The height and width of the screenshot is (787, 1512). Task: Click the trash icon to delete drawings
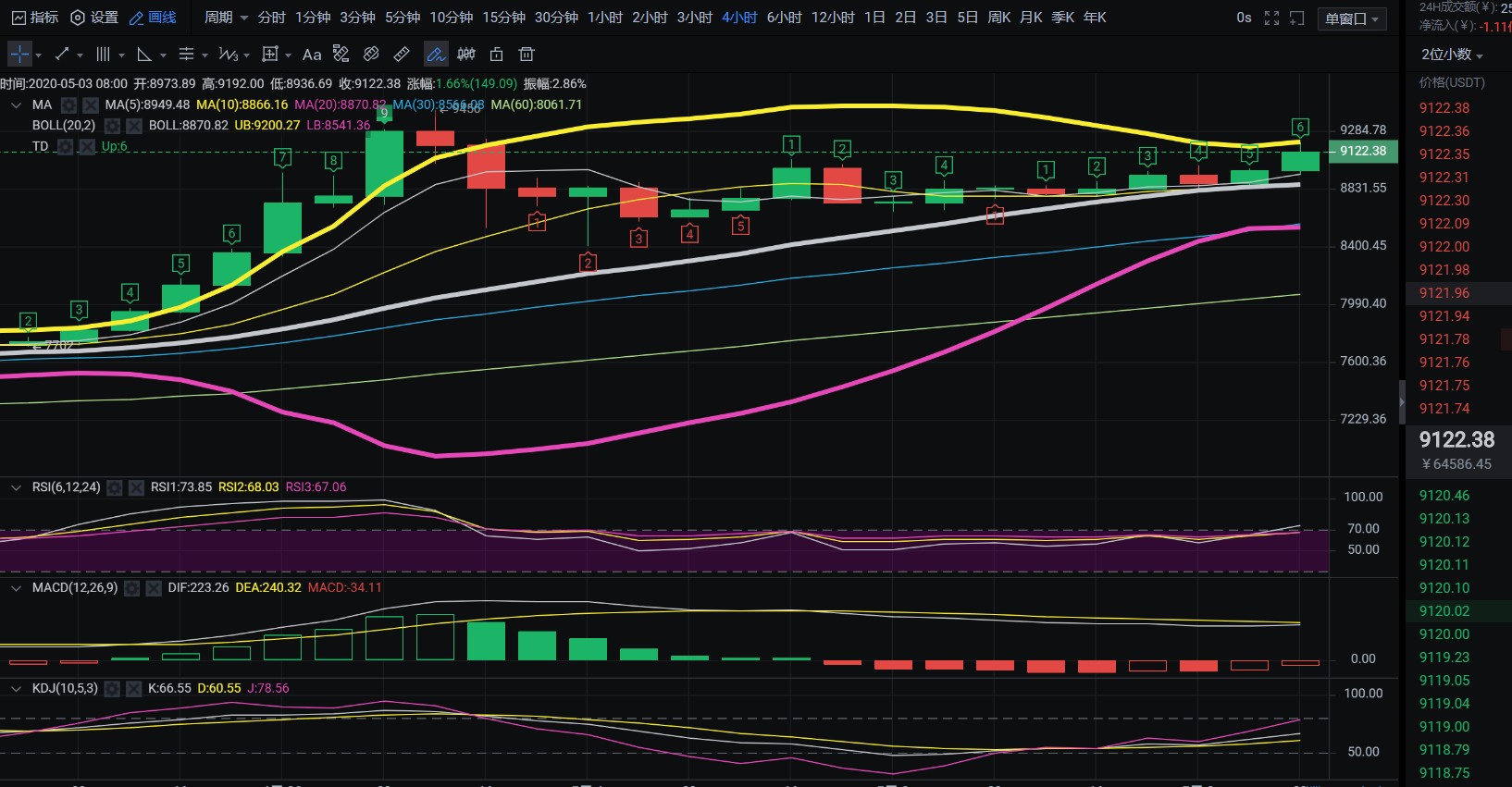(x=527, y=55)
